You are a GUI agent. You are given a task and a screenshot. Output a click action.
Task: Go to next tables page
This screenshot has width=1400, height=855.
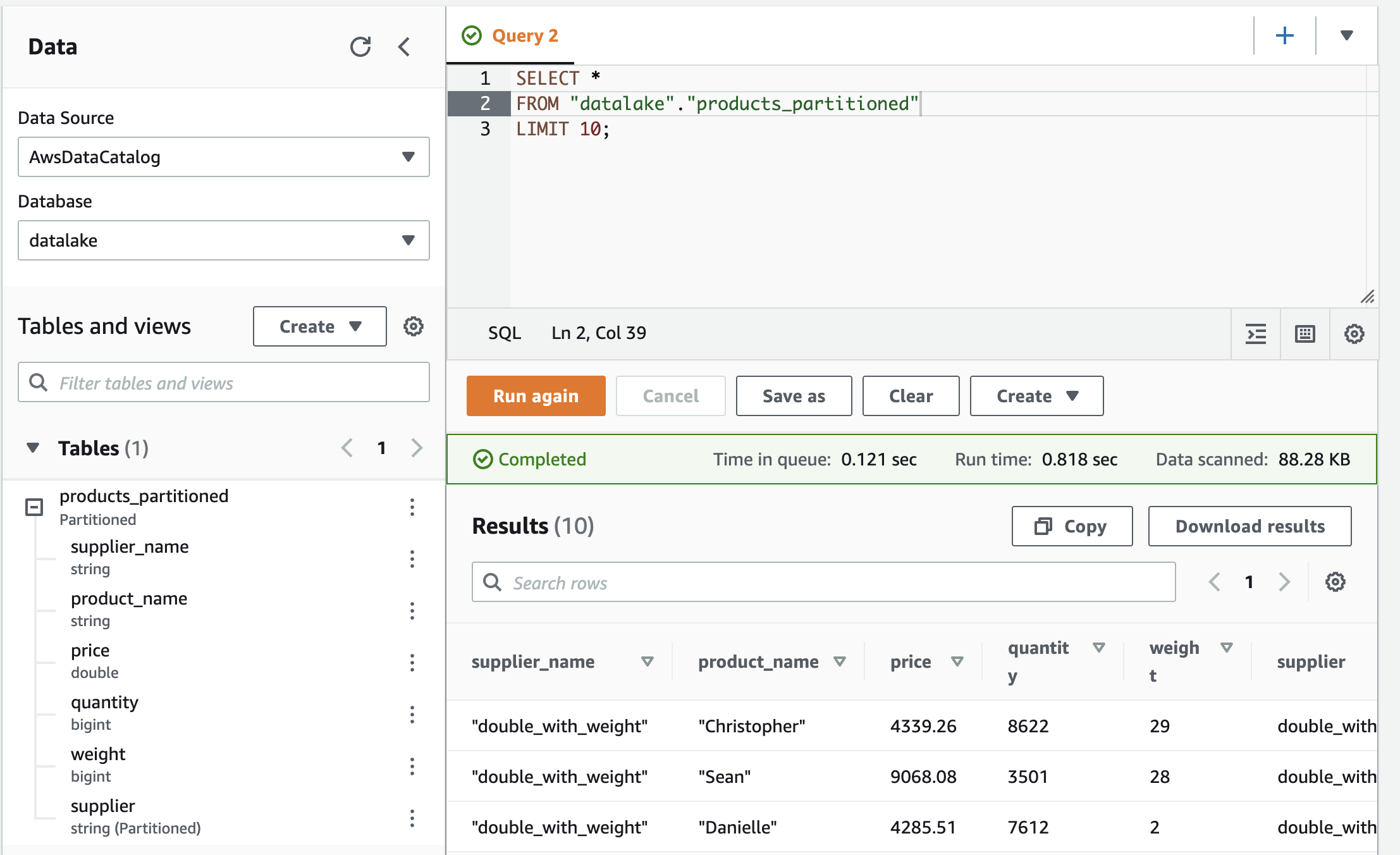(x=417, y=448)
